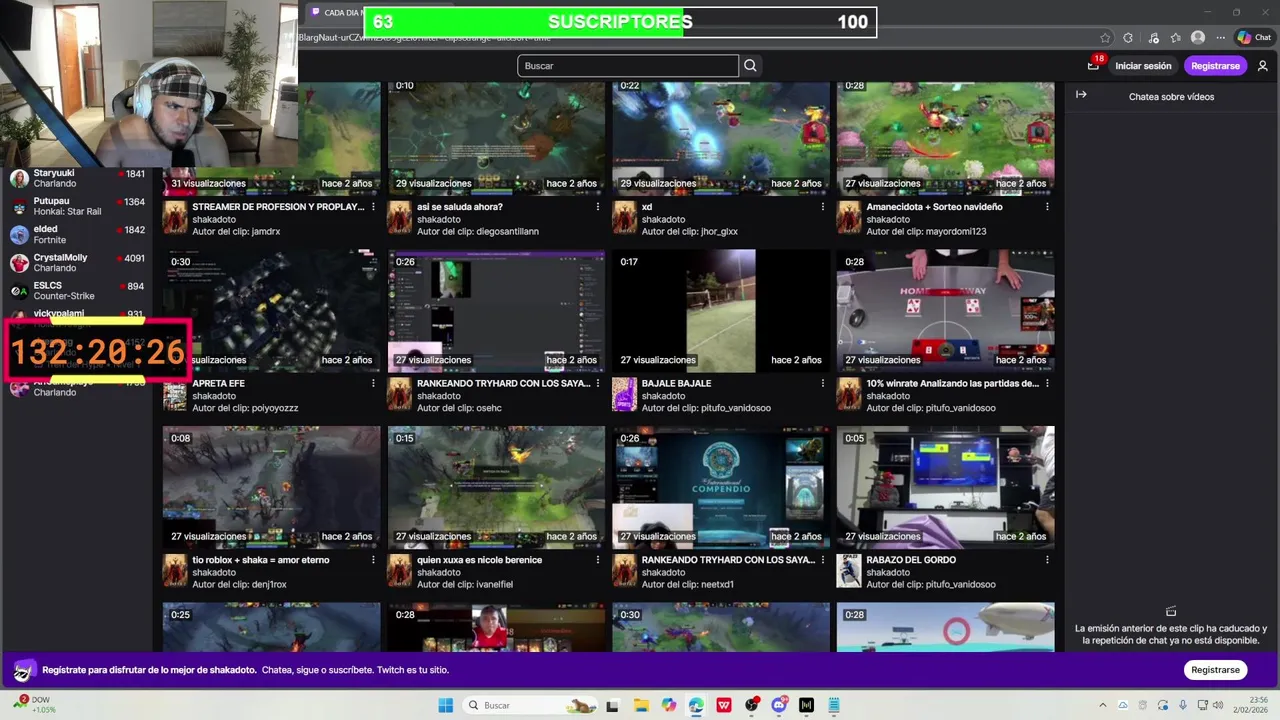This screenshot has height=720, width=1280.
Task: Select CrystalMolly channel in sidebar
Action: (77, 262)
